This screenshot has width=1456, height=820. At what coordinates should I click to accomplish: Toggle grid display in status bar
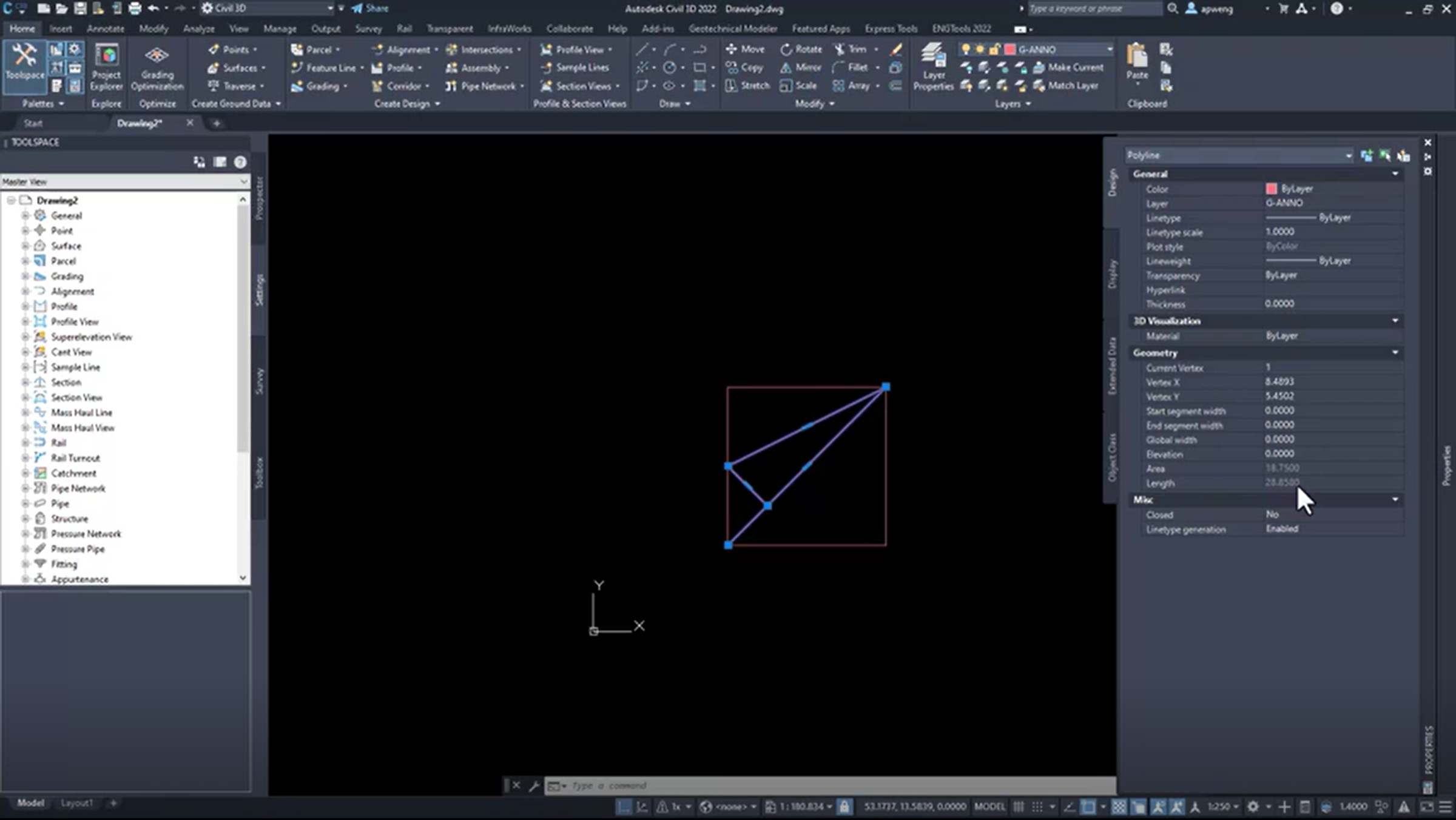click(x=1019, y=807)
